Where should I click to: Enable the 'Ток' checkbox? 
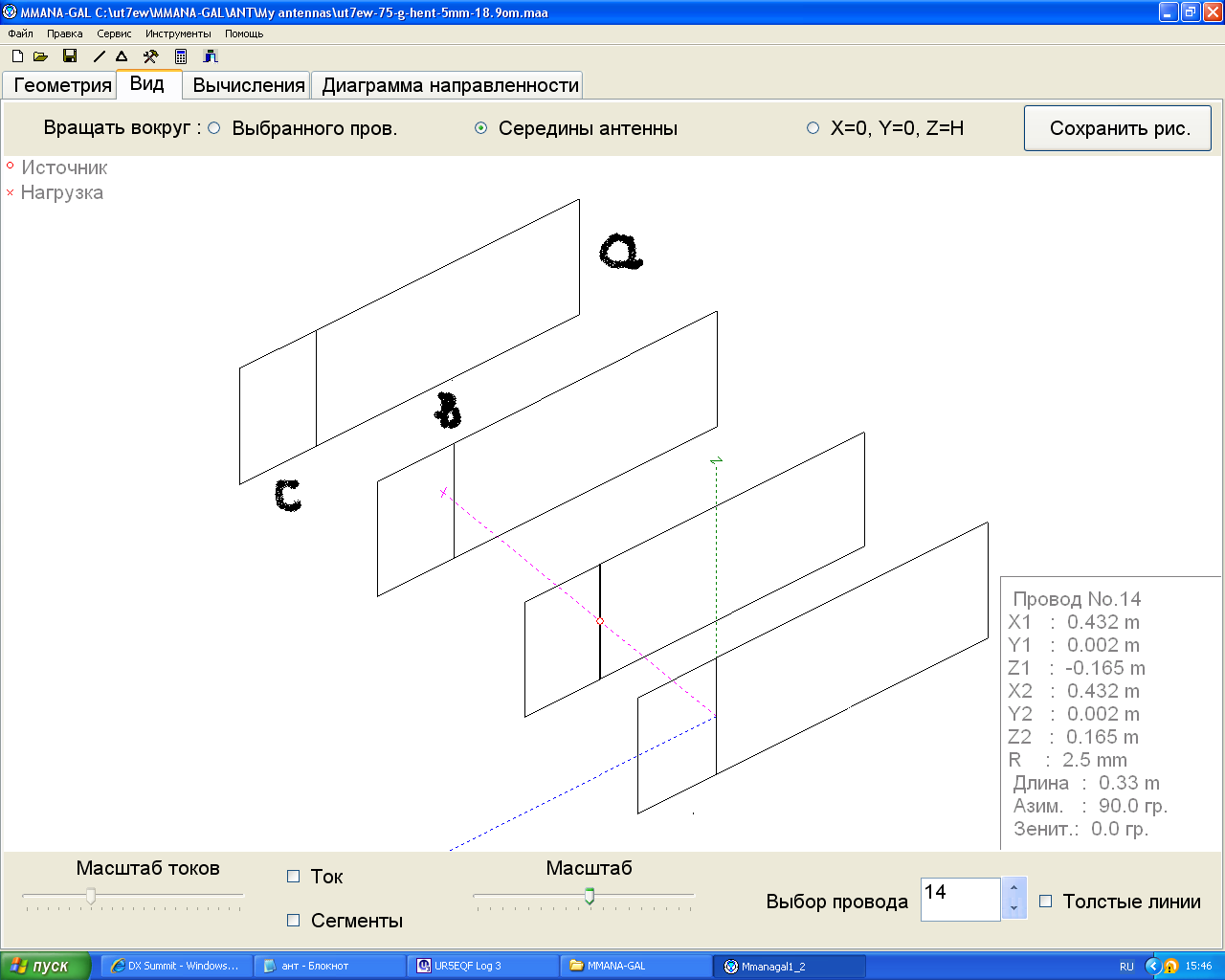294,877
